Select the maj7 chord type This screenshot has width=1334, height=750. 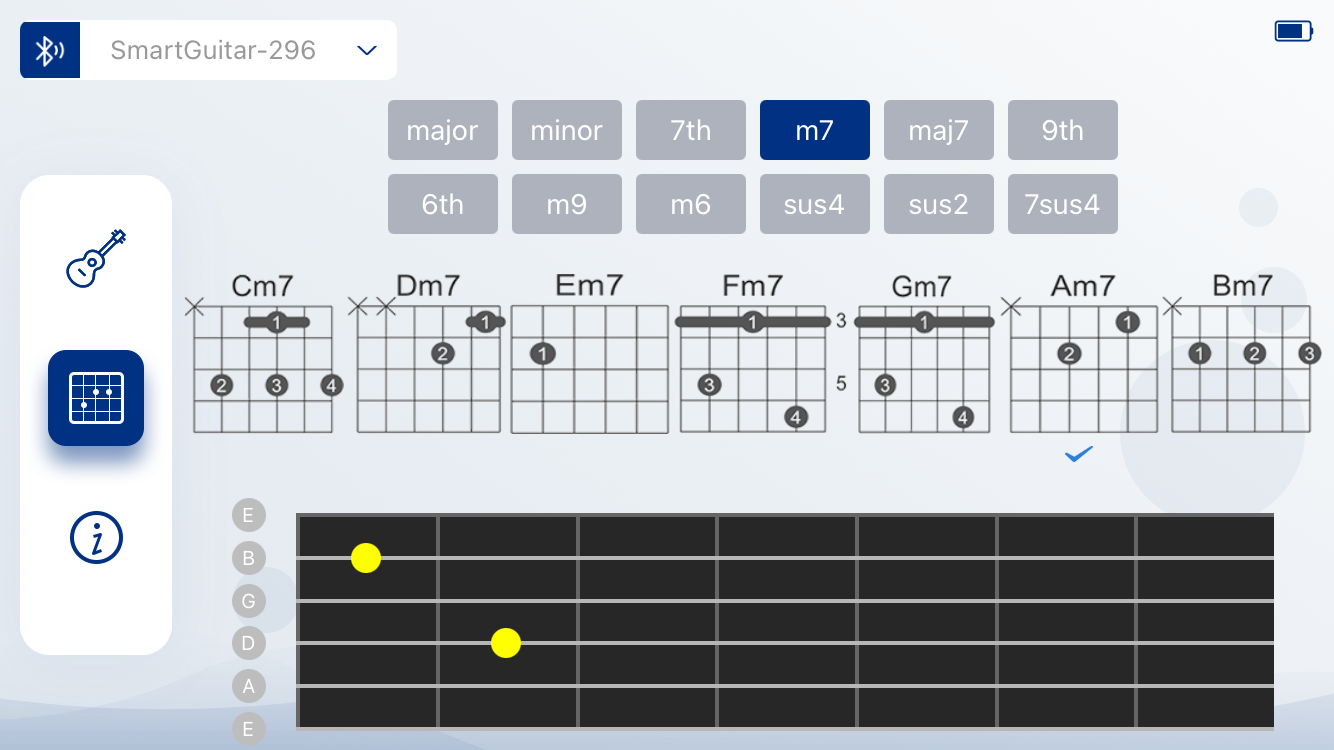click(938, 130)
